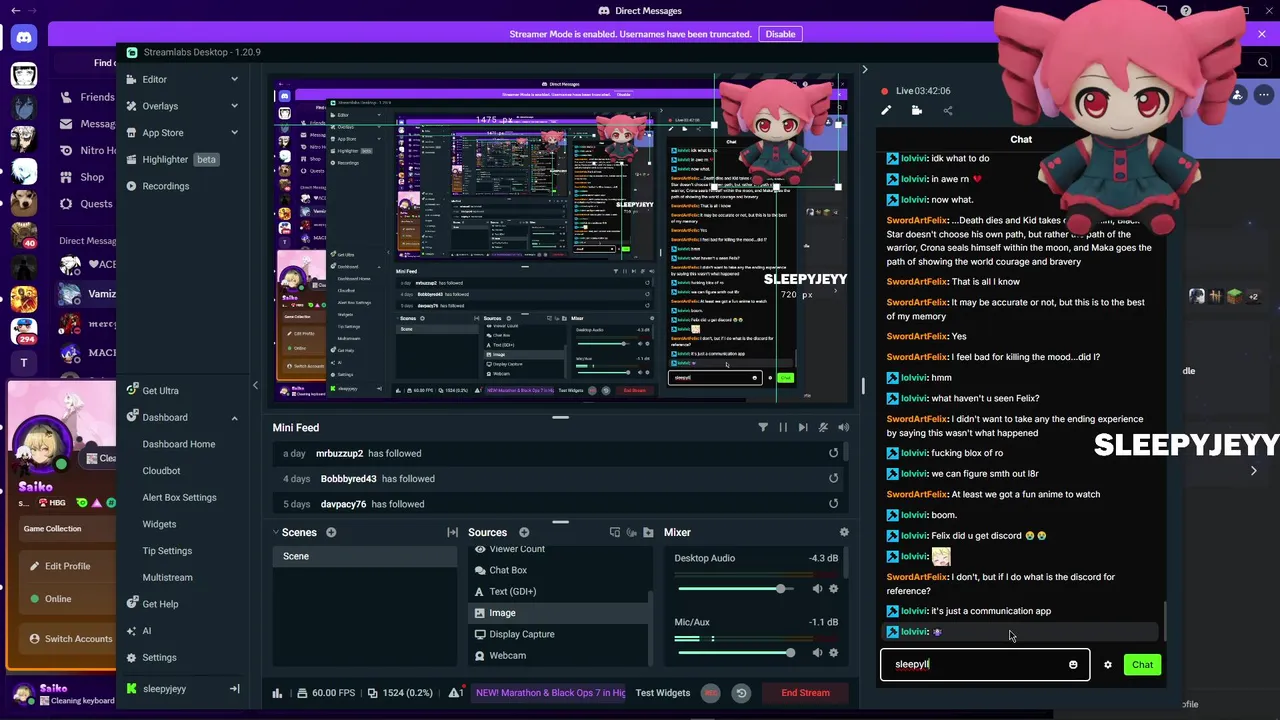Disable Streamer Mode in Discord banner

click(x=780, y=34)
